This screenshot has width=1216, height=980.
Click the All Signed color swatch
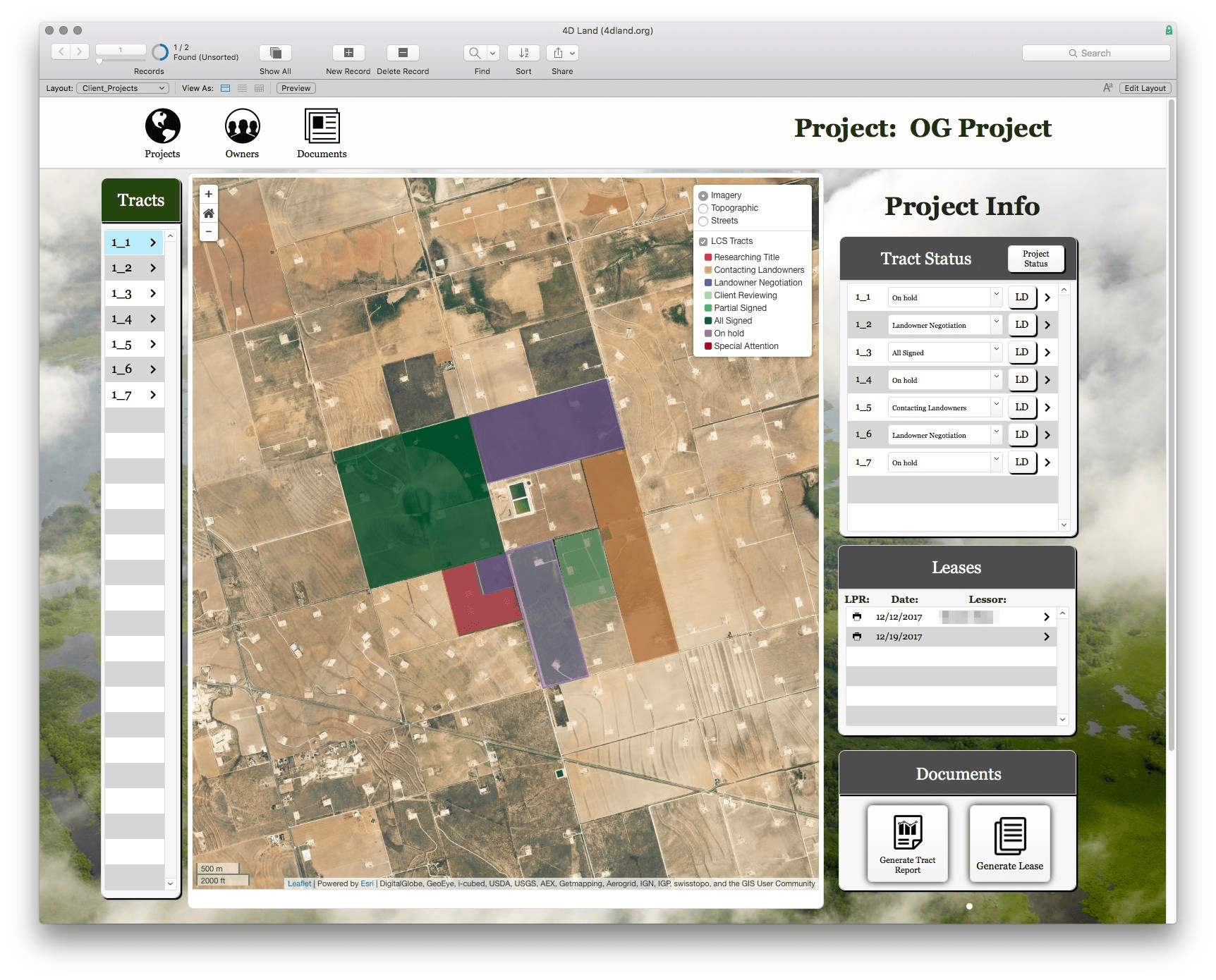708,321
